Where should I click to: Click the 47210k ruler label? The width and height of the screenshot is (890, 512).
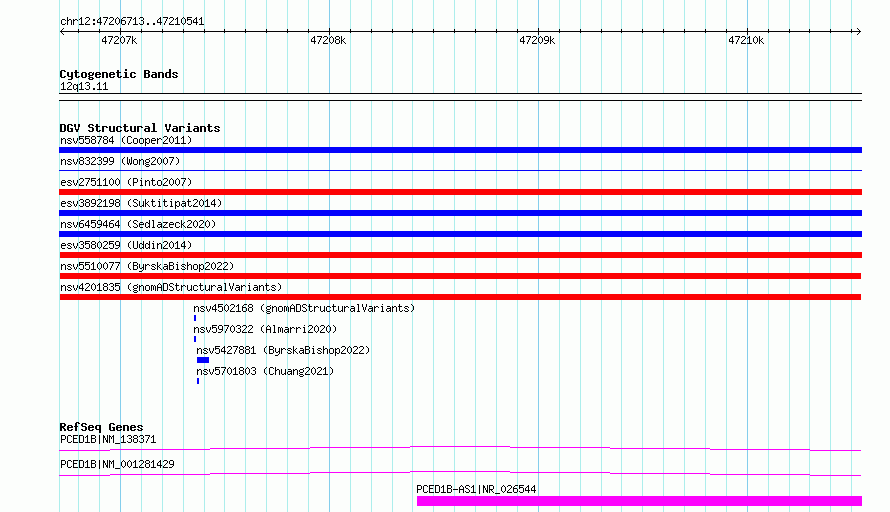(x=746, y=40)
